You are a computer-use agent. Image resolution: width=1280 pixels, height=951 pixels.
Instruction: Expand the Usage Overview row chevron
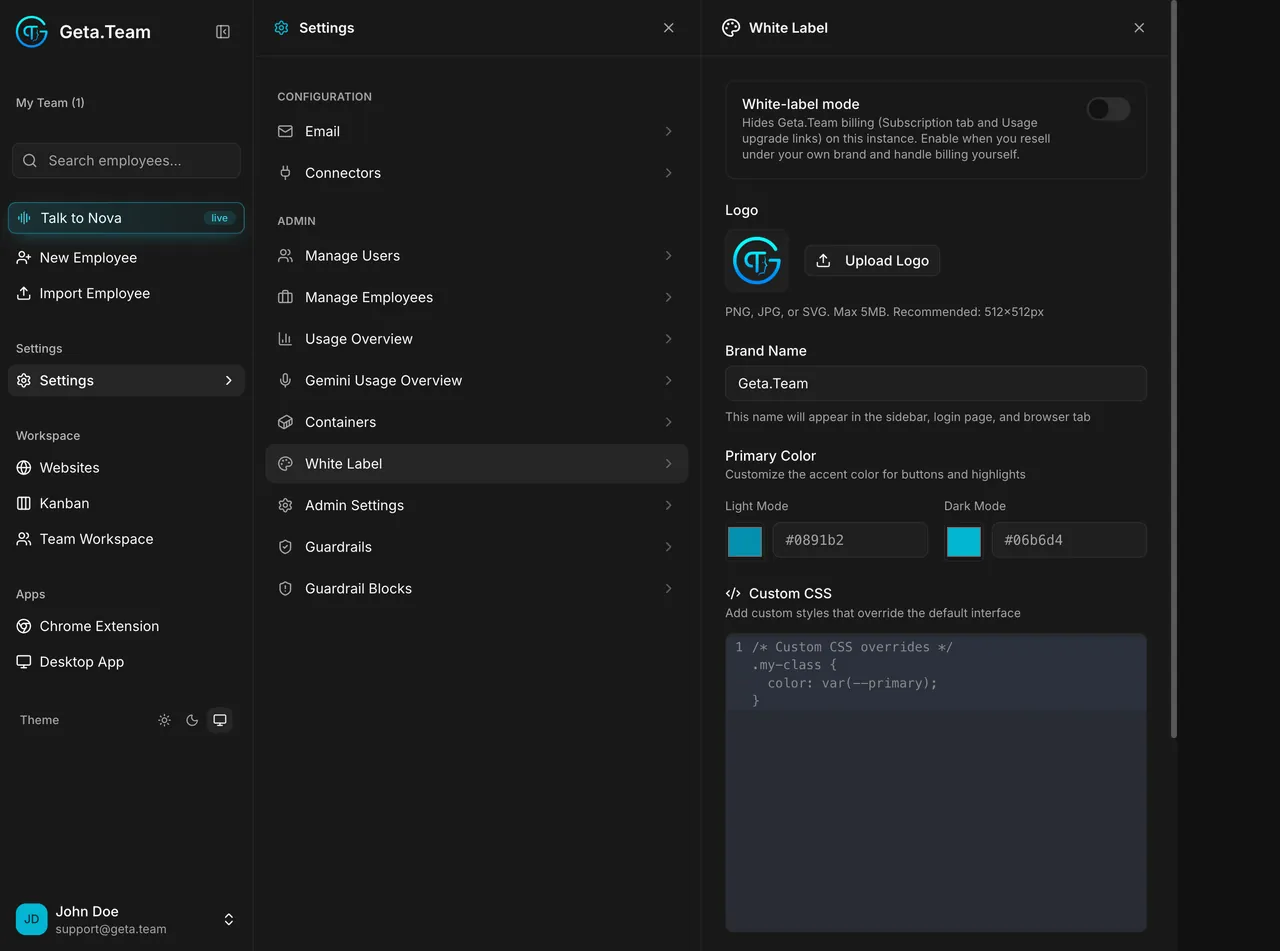pyautogui.click(x=668, y=339)
